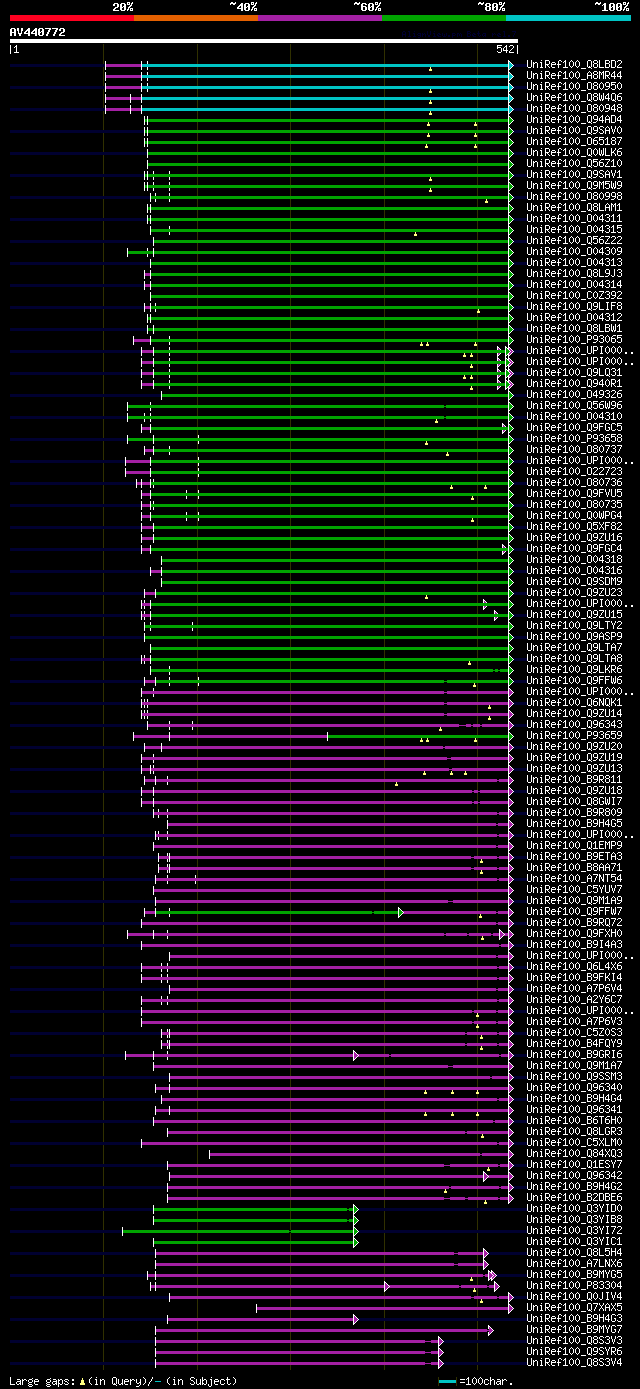Click label UniRef100_Q9FXH0
Image resolution: width=640 pixels, height=1389 pixels.
[x=574, y=934]
